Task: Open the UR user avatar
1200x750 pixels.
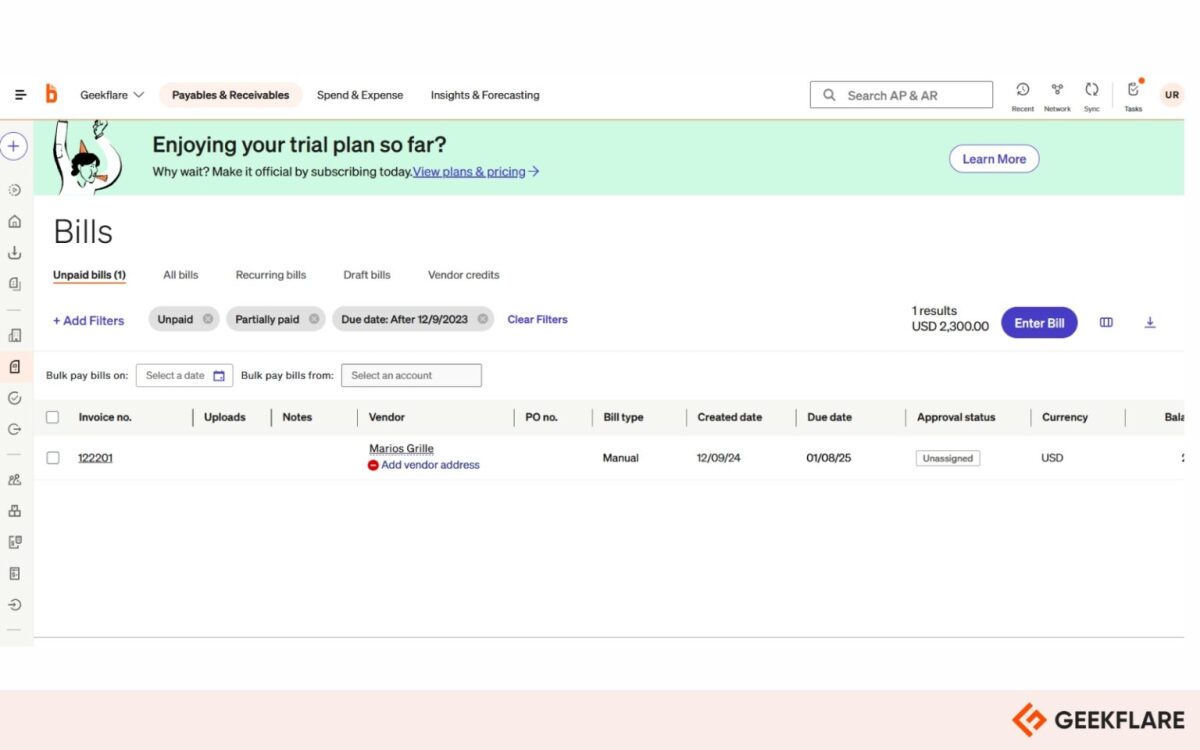Action: pos(1172,95)
